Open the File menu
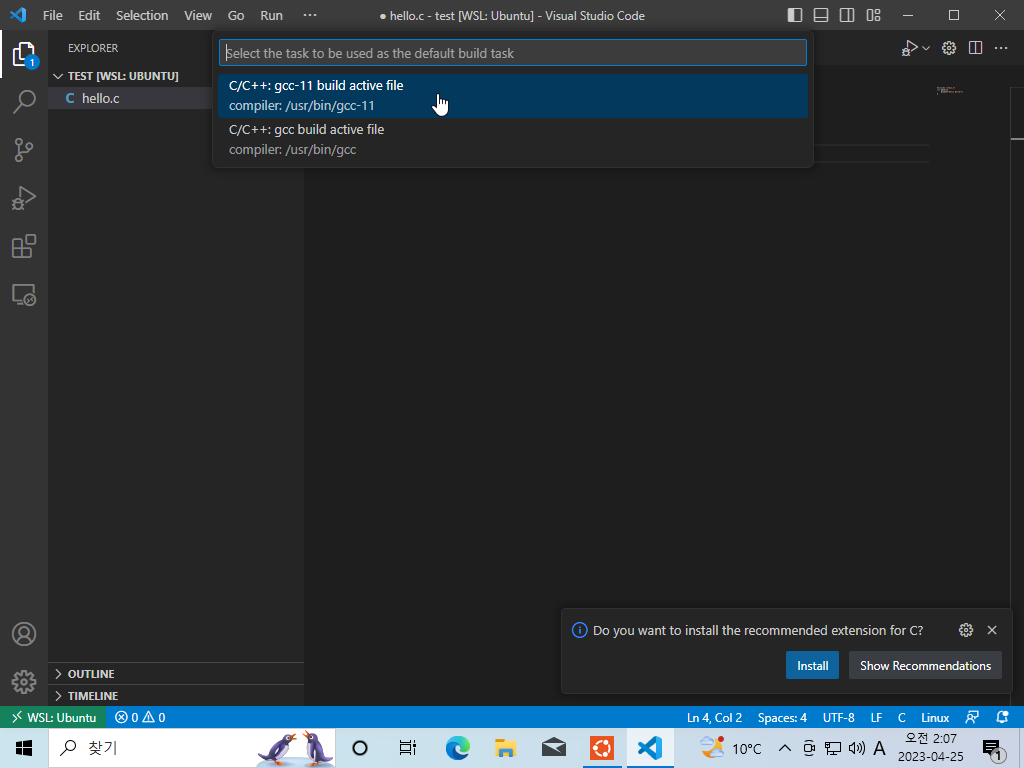The image size is (1024, 768). pyautogui.click(x=53, y=15)
